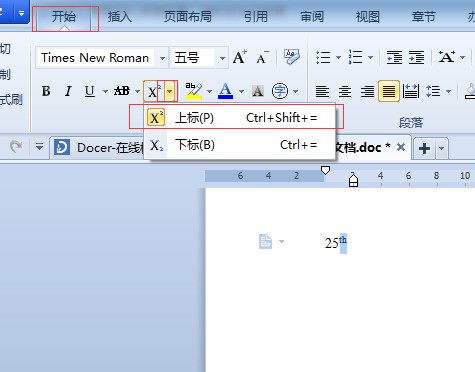The image size is (475, 372).
Task: Apply text highlight color
Action: point(194,91)
